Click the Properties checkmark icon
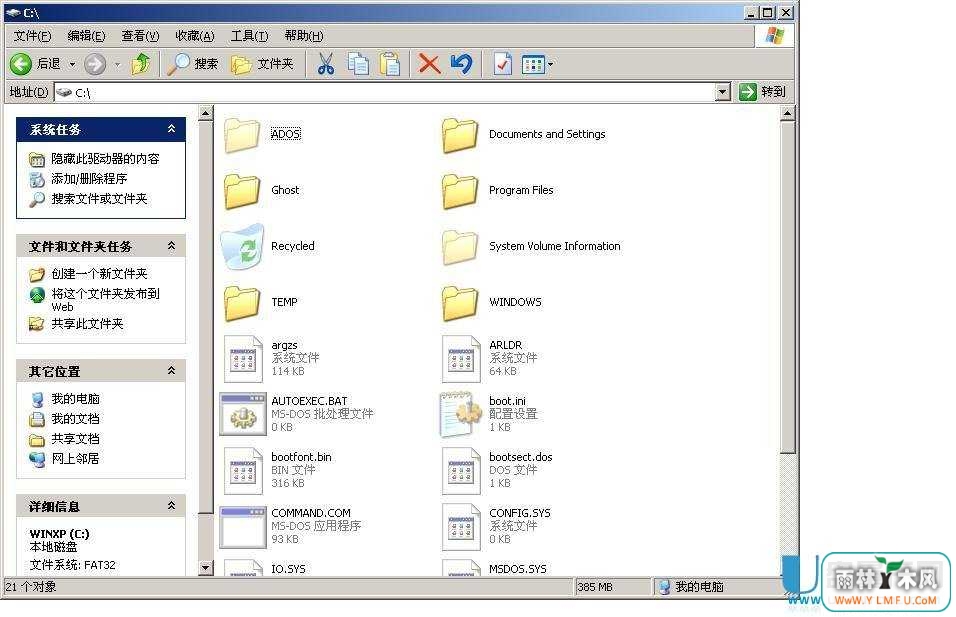Screen dimensions: 956x617 (502, 63)
